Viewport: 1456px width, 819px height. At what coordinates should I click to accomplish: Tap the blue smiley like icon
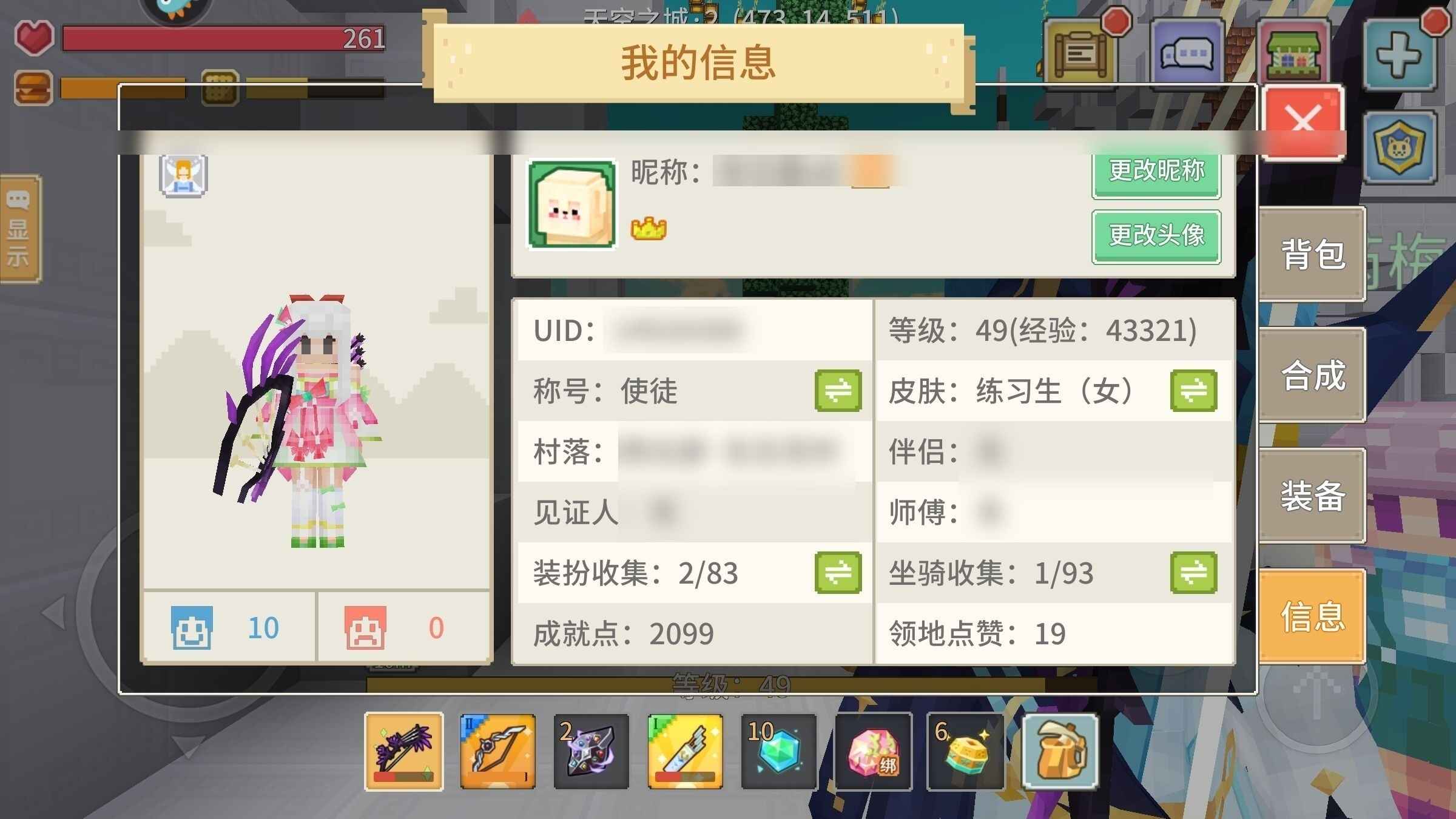point(192,628)
